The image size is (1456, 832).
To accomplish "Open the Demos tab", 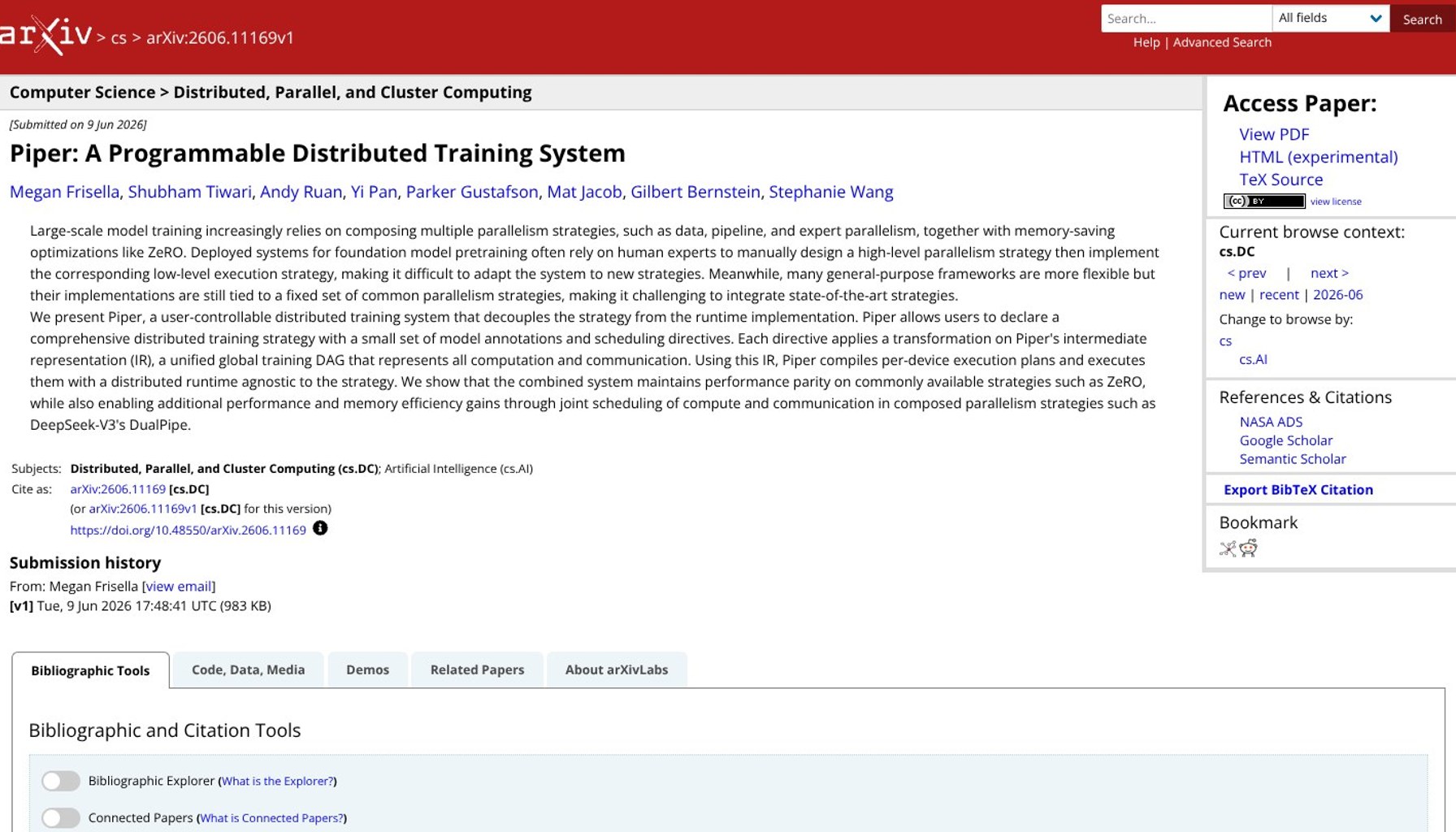I will pos(367,669).
